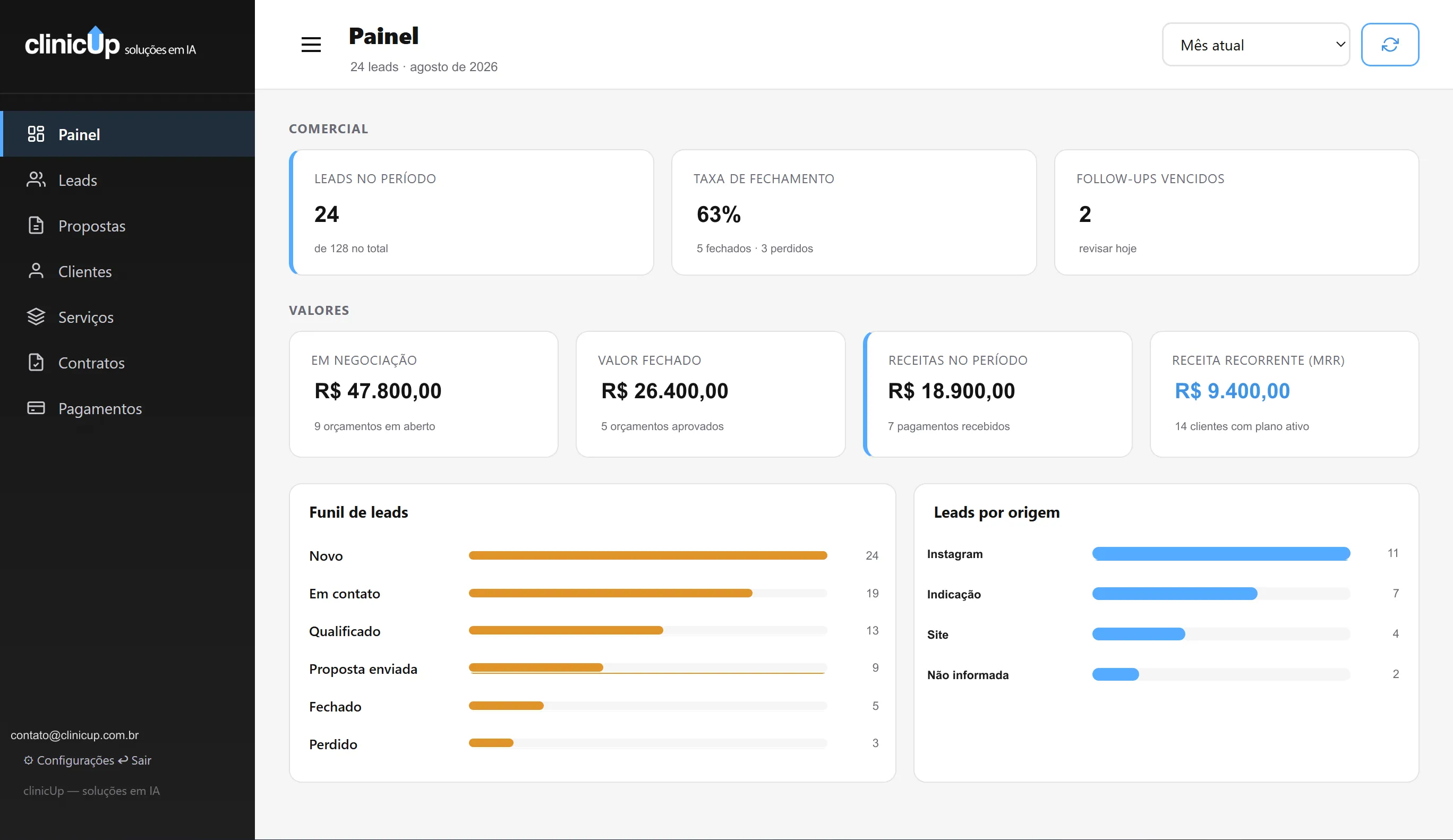Click the Propostas document icon
The height and width of the screenshot is (840, 1453).
pos(36,225)
